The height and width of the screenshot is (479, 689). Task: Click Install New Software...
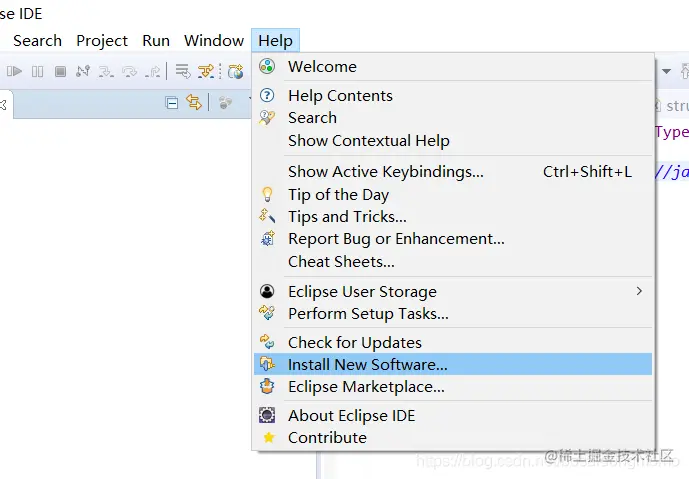tap(453, 364)
